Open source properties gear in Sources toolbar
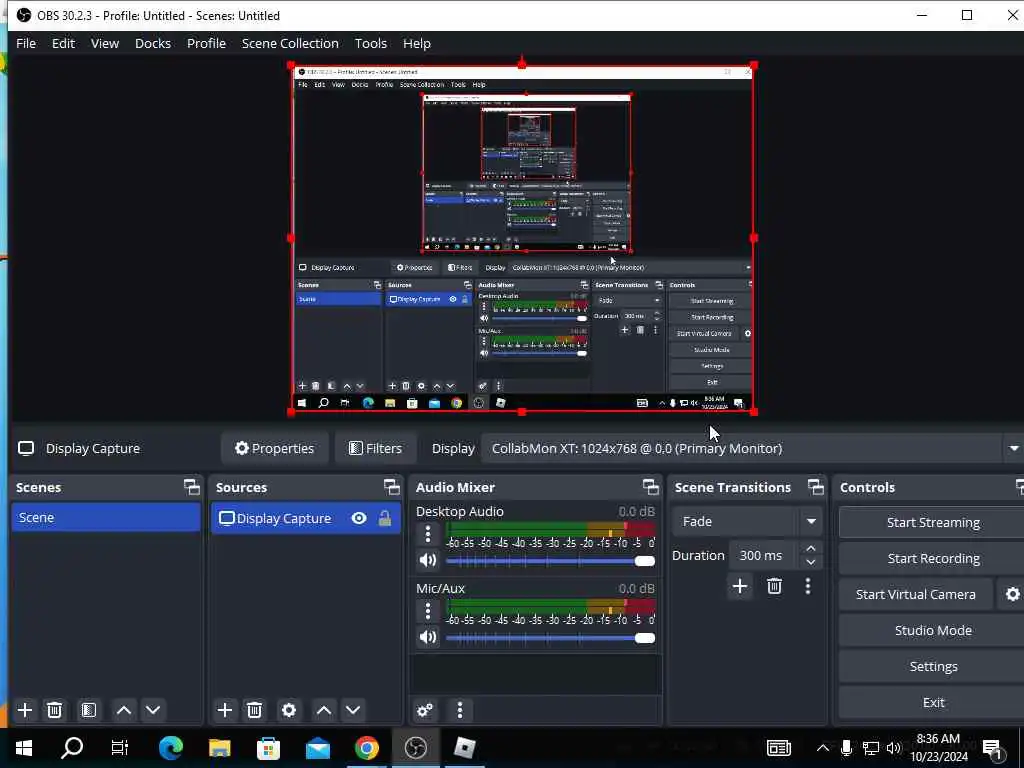 [x=289, y=710]
